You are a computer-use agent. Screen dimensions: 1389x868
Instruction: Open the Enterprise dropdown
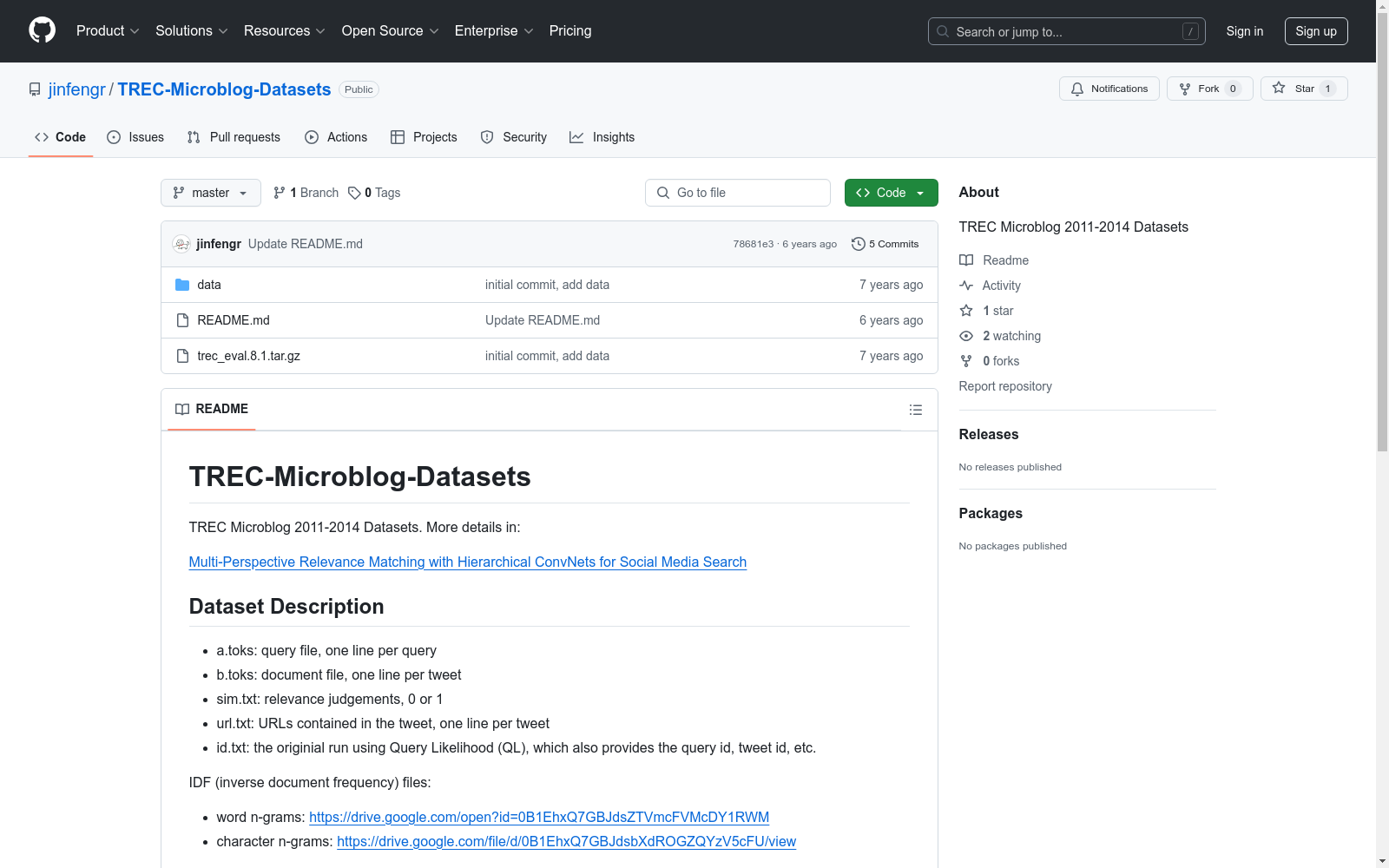[x=494, y=31]
